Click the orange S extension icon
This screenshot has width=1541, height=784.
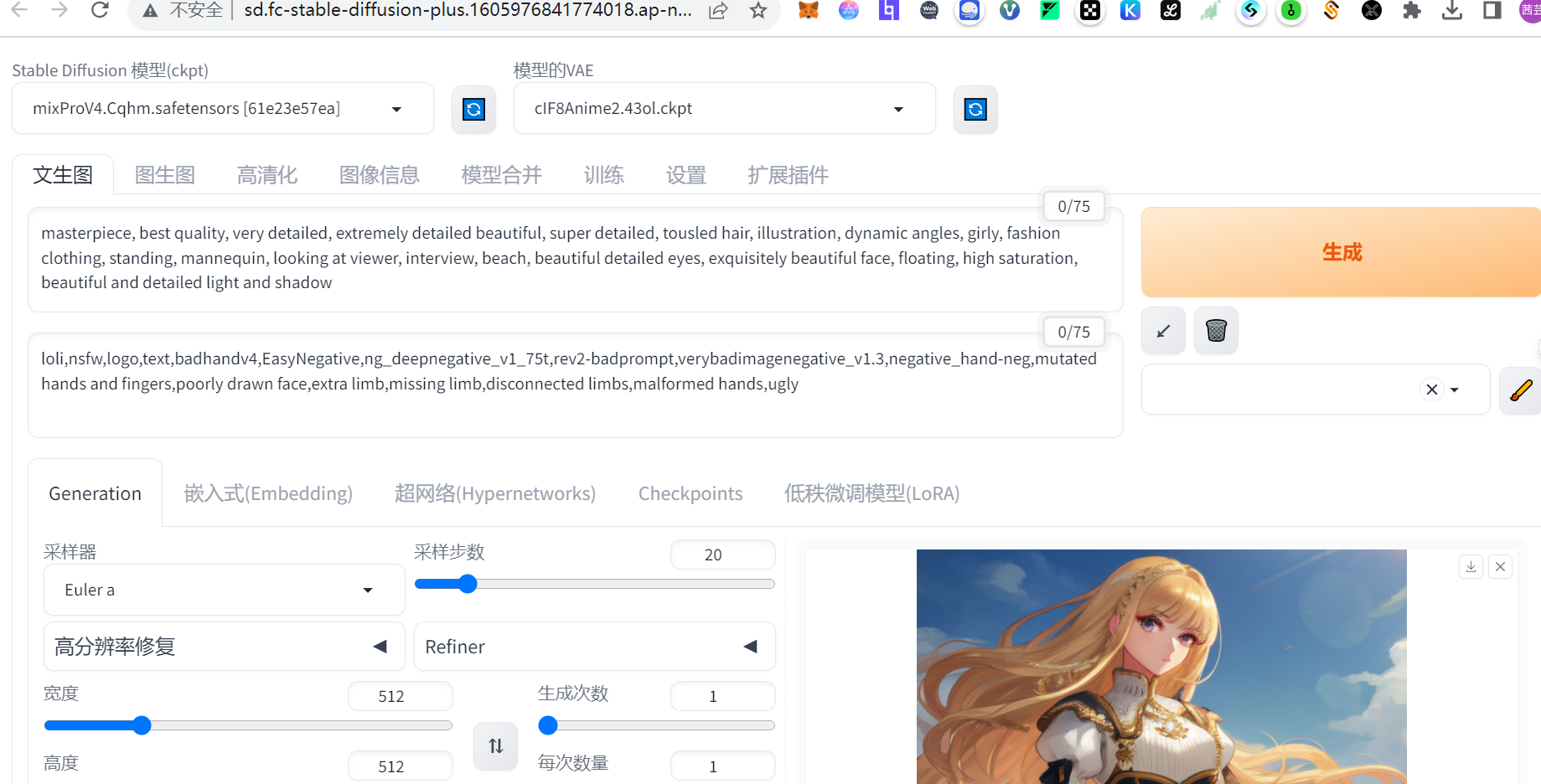point(1332,11)
